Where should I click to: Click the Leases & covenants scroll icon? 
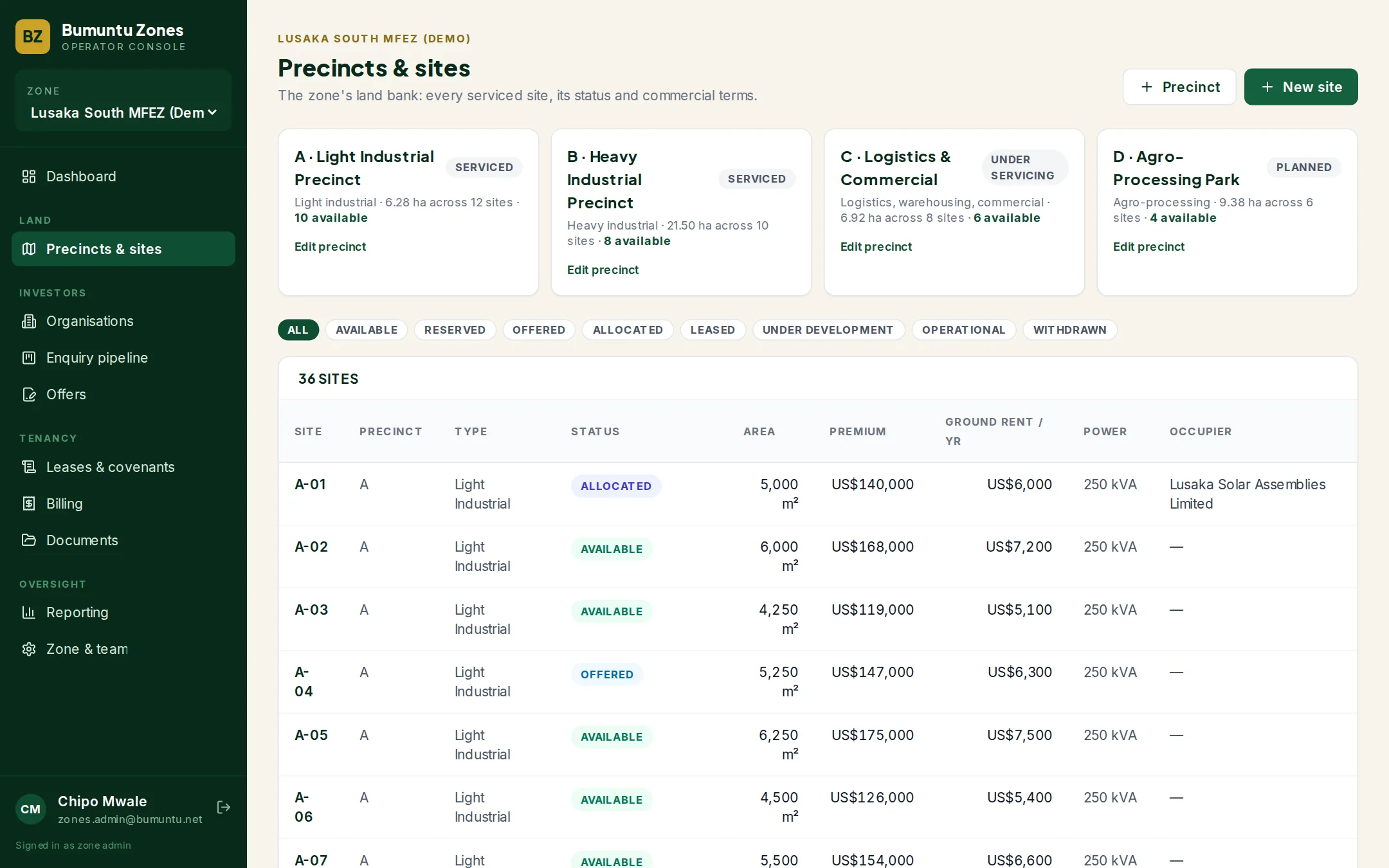coord(29,467)
